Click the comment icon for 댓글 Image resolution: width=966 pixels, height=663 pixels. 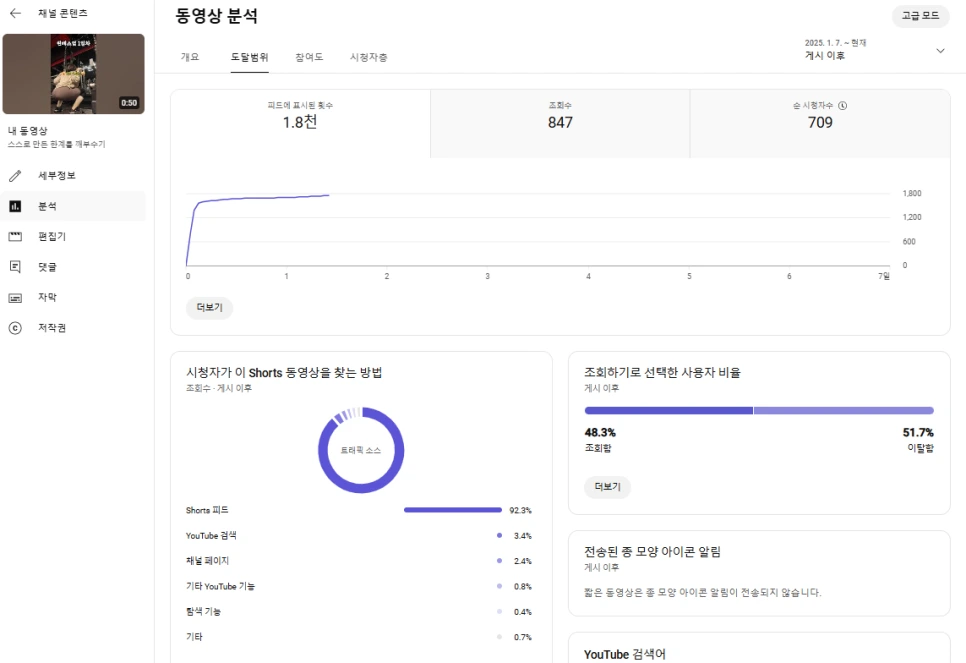pyautogui.click(x=15, y=267)
